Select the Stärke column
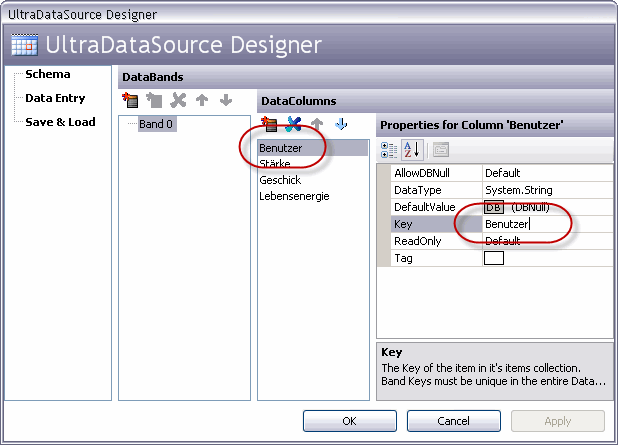This screenshot has height=445, width=618. 275,164
